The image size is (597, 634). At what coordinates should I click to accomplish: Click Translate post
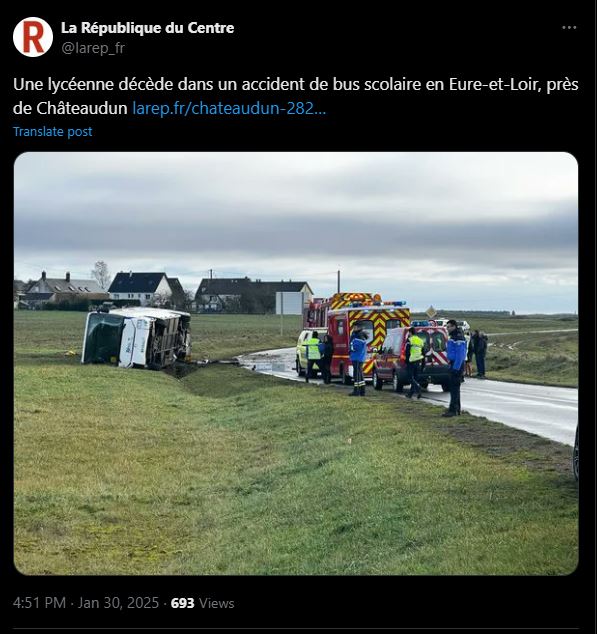(x=53, y=131)
